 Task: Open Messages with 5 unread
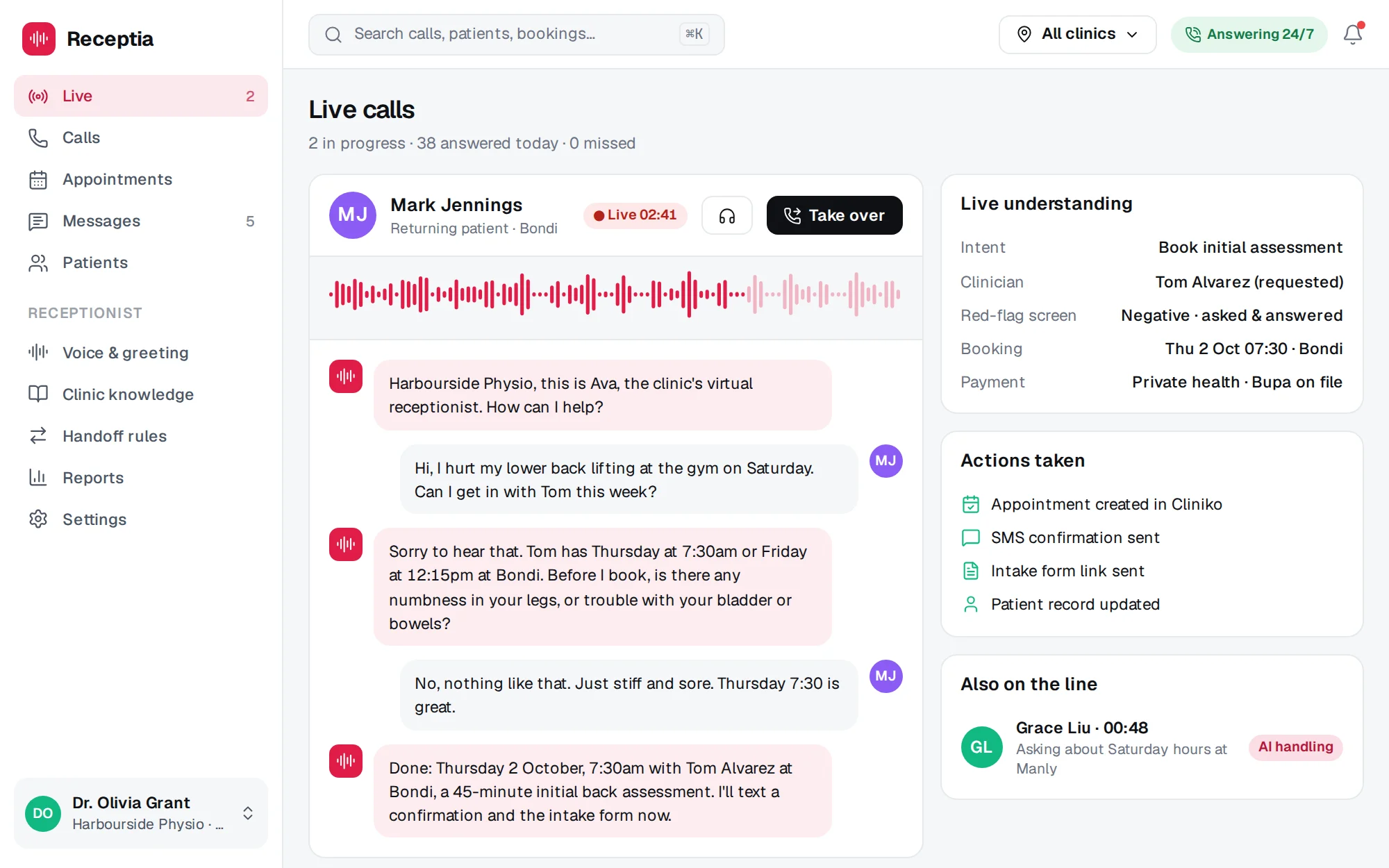tap(141, 221)
